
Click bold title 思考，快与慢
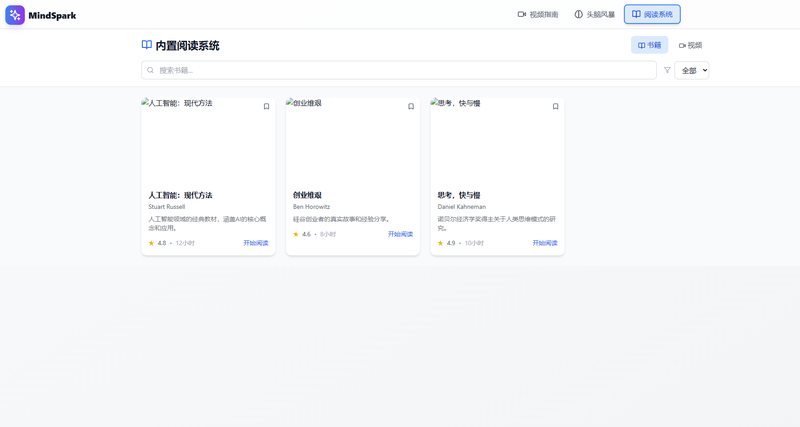[x=459, y=195]
